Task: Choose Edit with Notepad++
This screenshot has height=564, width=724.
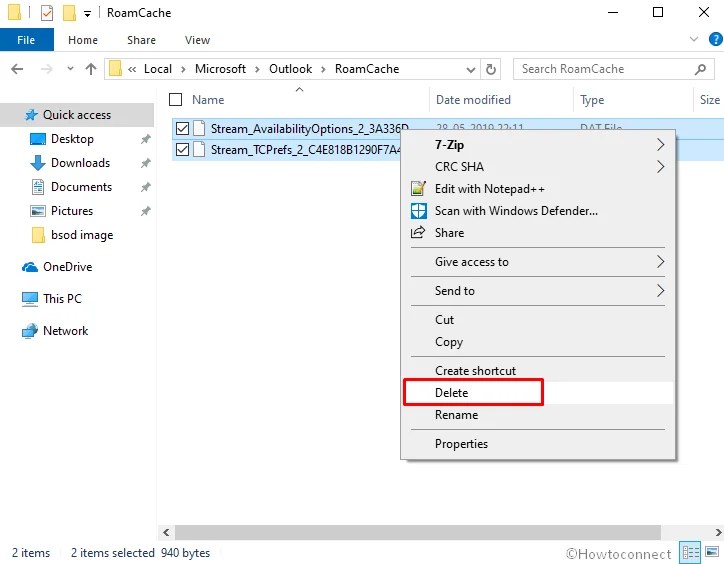Action: click(538, 188)
